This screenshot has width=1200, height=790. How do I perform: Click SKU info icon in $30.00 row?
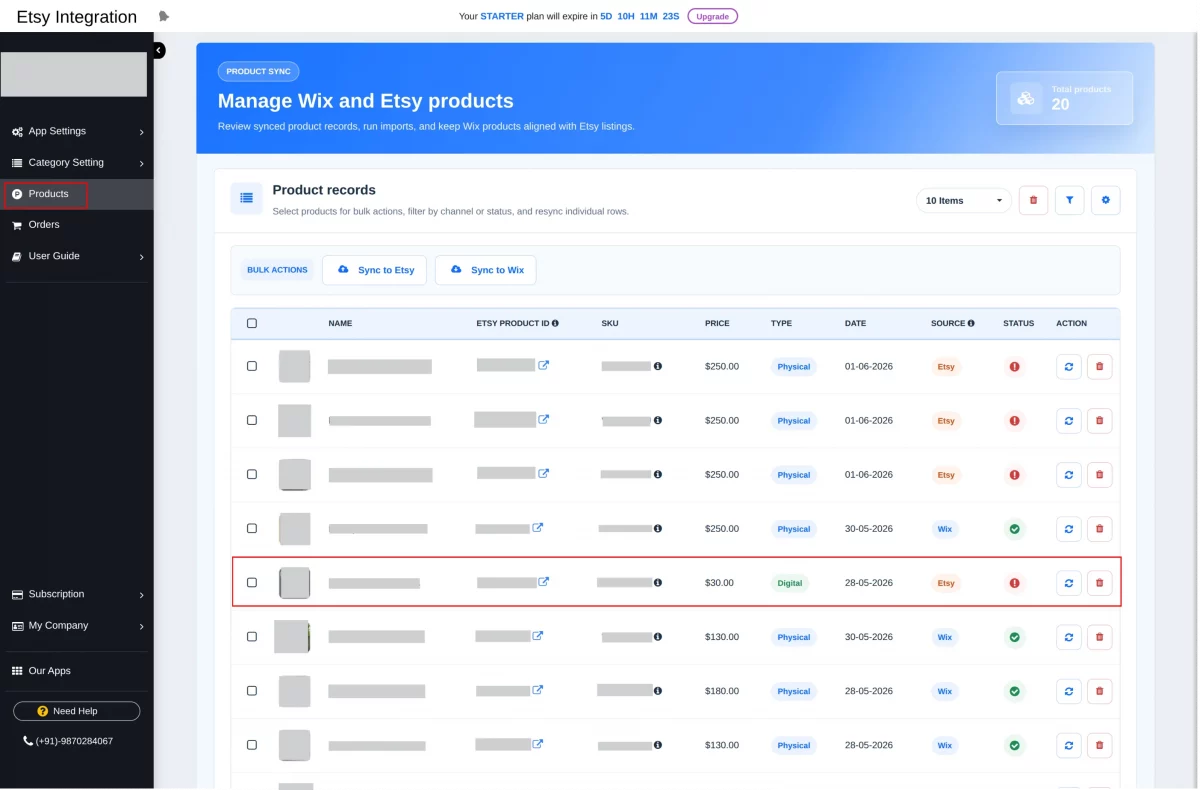point(658,582)
